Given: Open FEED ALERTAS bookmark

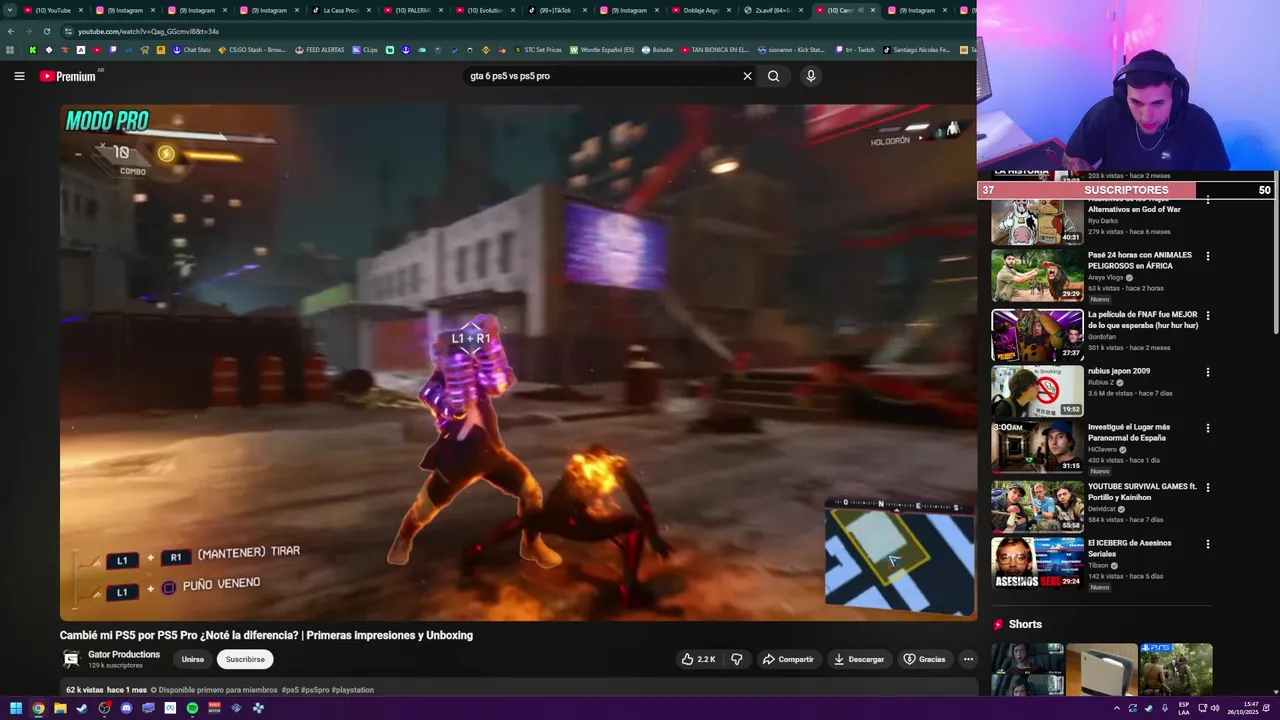Looking at the screenshot, I should (x=319, y=50).
